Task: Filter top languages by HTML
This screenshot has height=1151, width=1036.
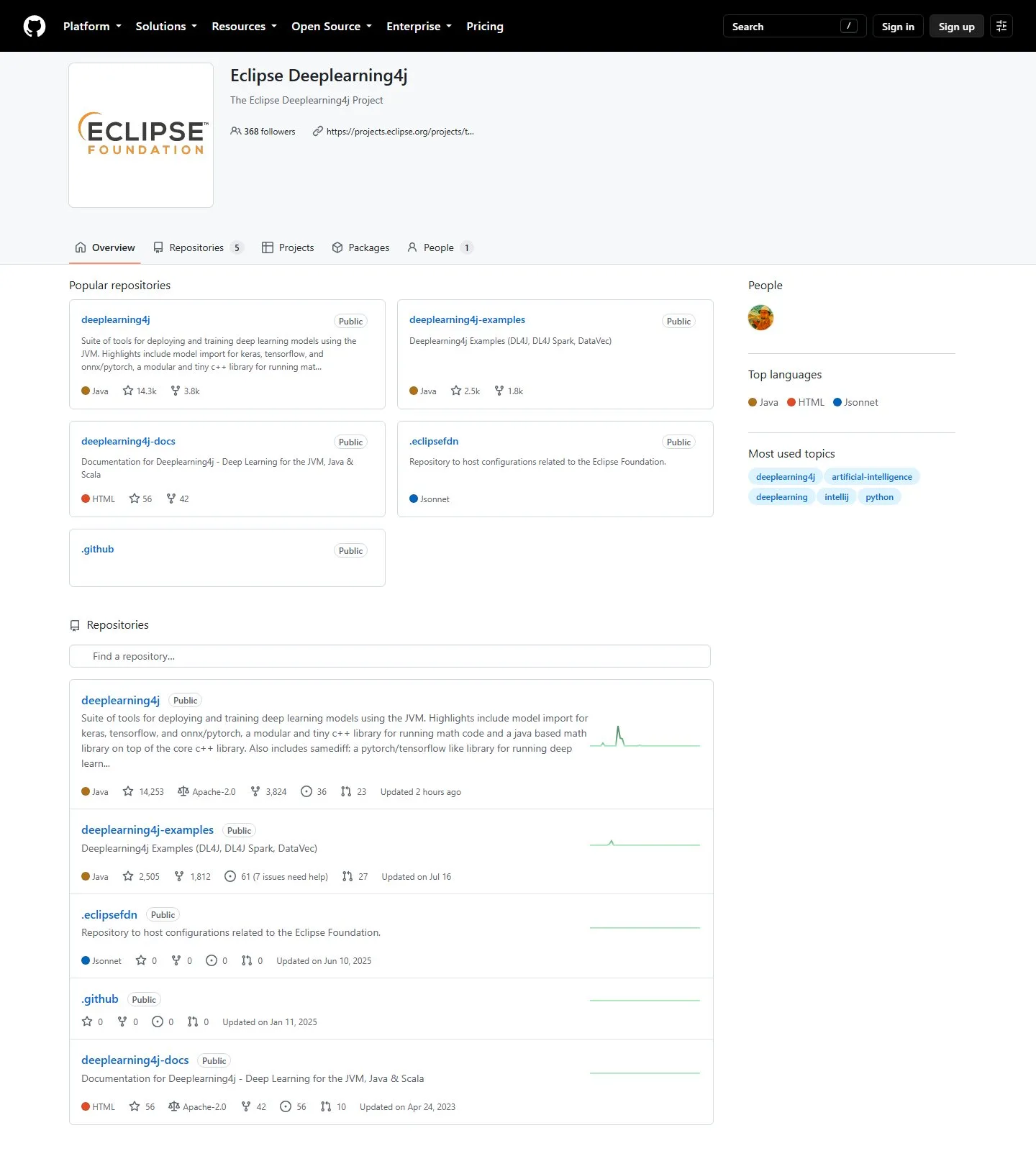Action: pyautogui.click(x=806, y=402)
